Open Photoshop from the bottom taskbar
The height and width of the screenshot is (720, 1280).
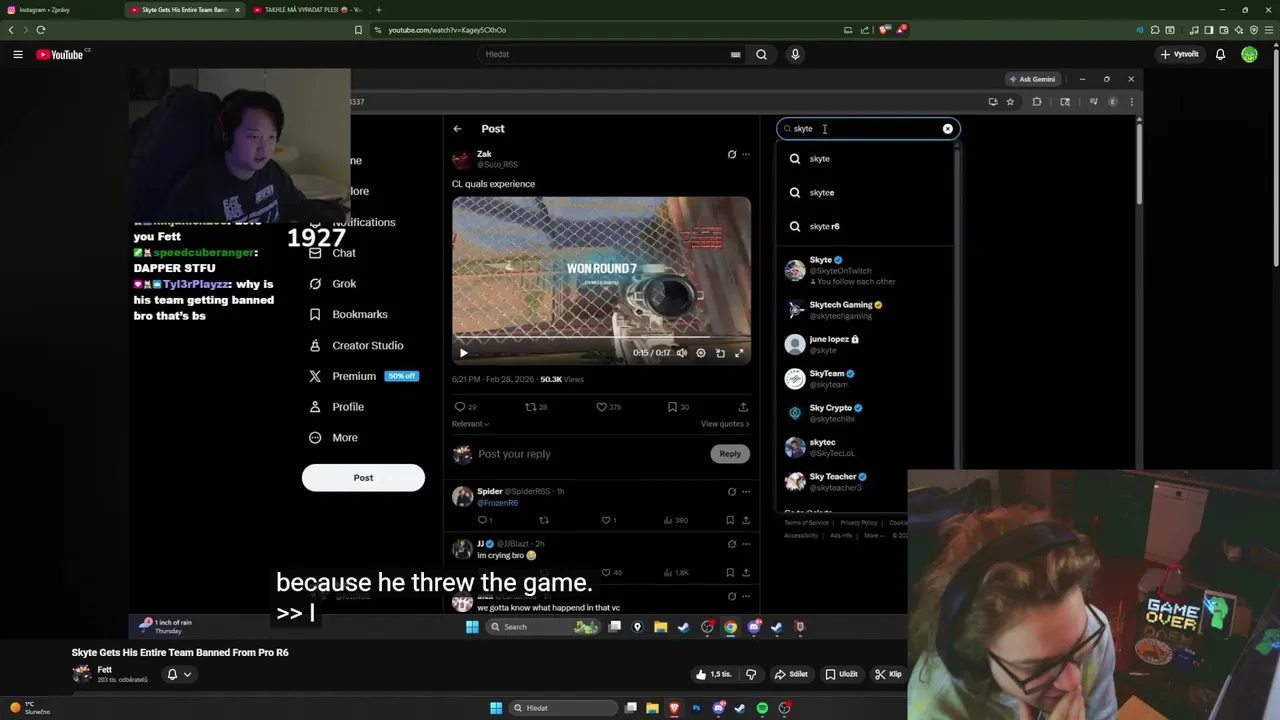point(697,708)
